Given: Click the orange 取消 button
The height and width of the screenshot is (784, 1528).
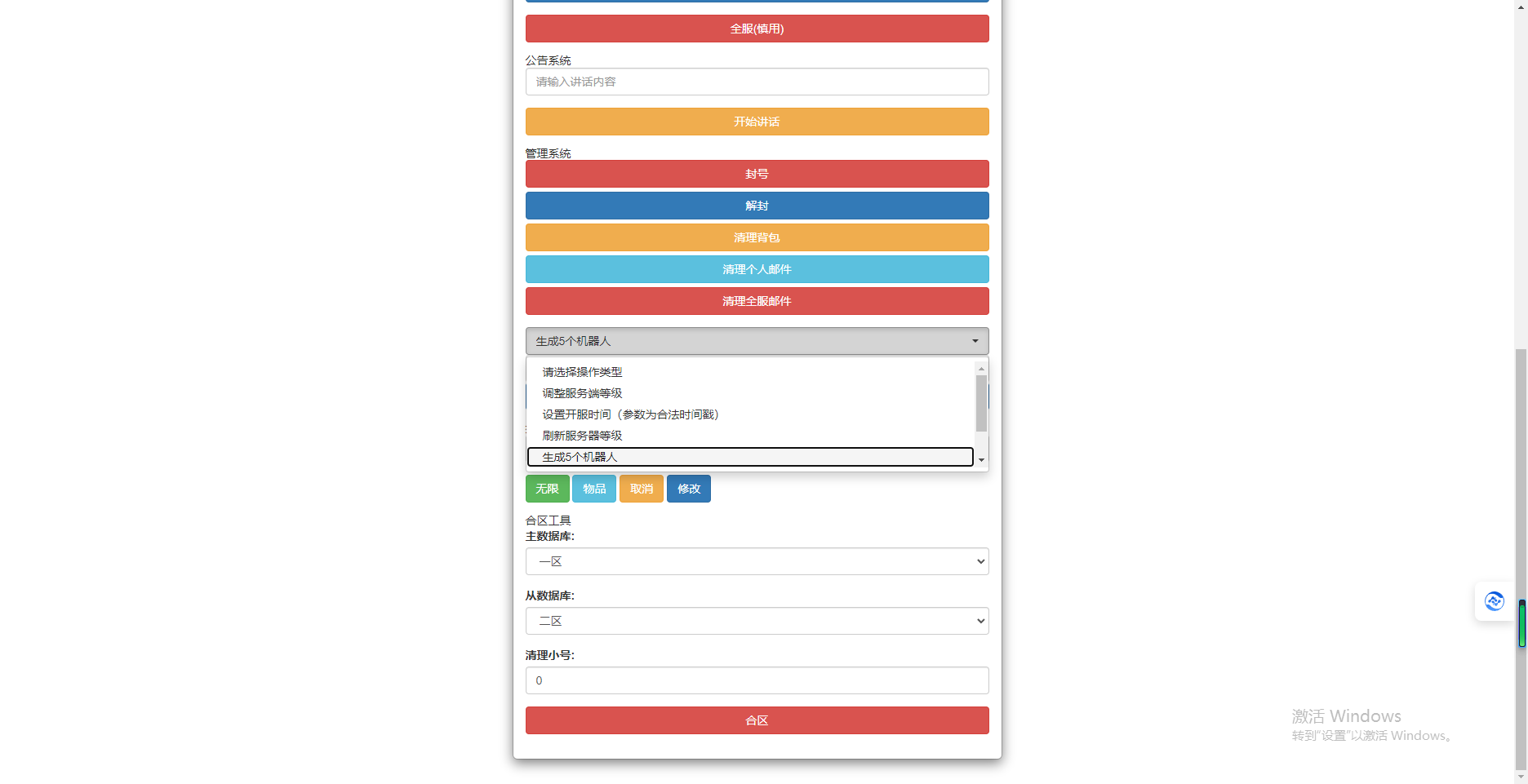Looking at the screenshot, I should coord(642,489).
